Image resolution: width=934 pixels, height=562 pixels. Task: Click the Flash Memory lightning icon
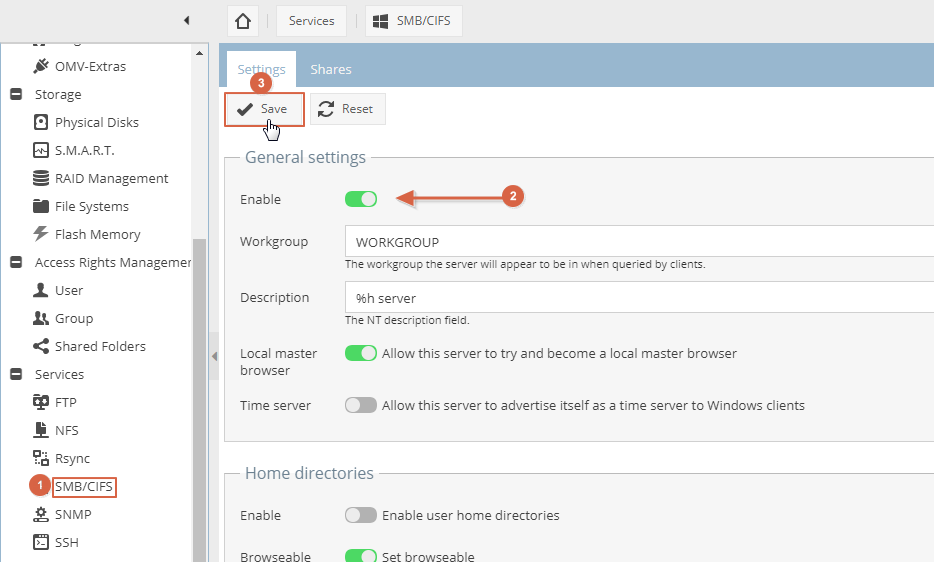pos(41,234)
